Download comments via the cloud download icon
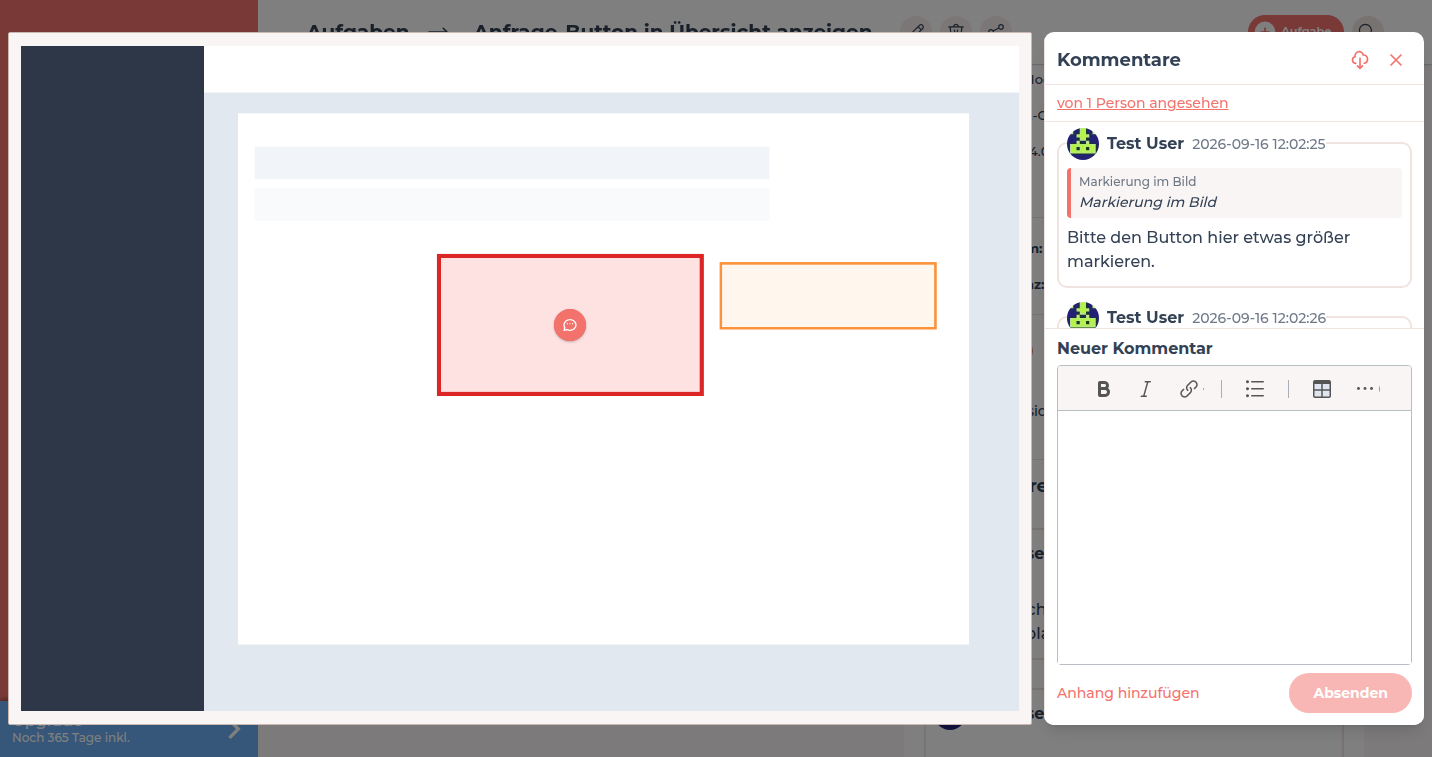The image size is (1432, 757). coord(1359,60)
